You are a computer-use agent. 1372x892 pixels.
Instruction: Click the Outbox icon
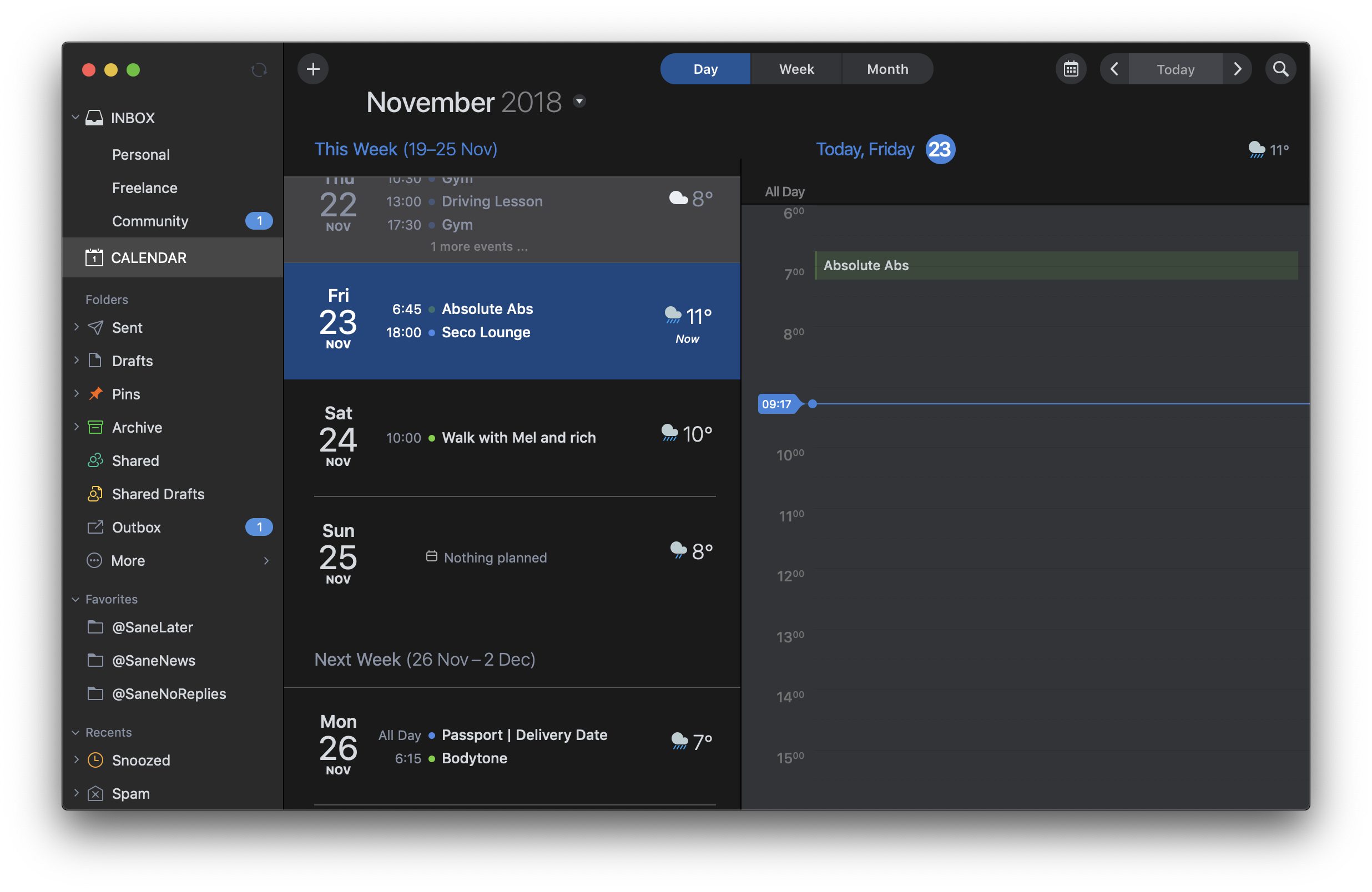point(95,527)
